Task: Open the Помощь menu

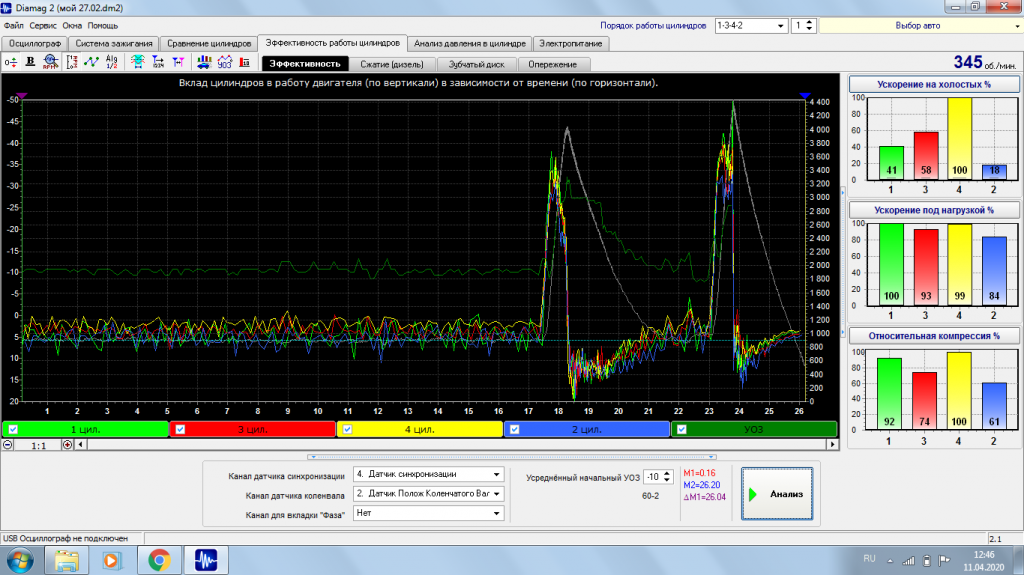Action: 103,25
